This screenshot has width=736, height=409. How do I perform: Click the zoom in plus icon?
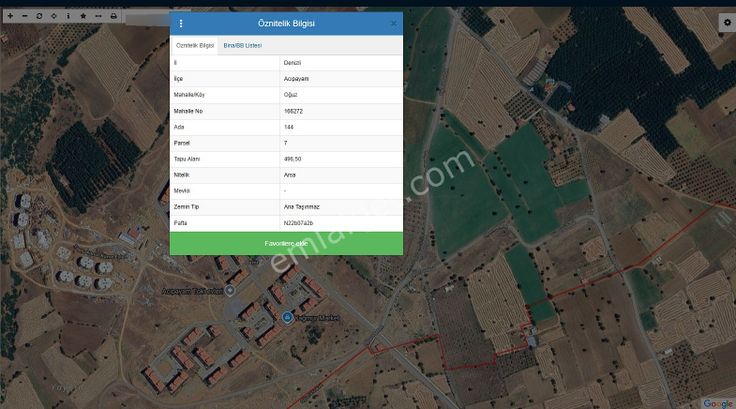10,16
